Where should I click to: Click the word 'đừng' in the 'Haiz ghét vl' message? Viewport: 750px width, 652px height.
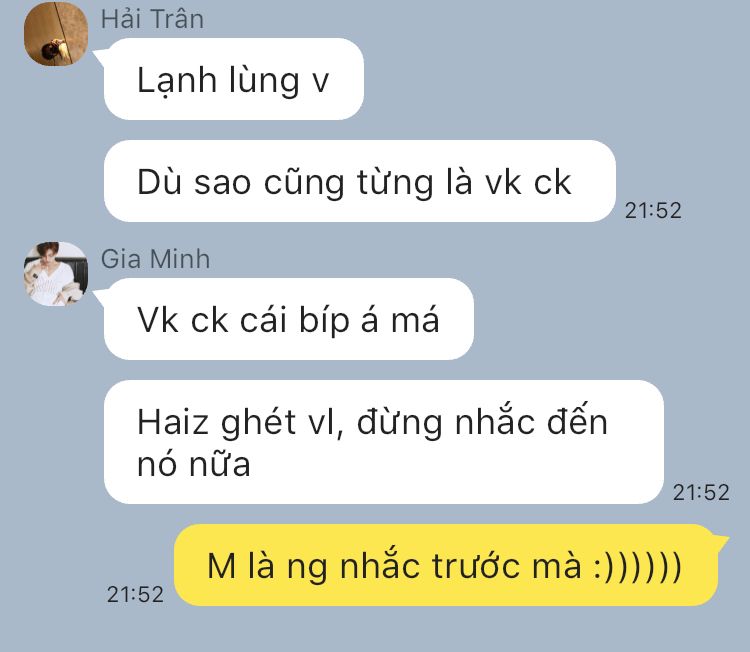(x=399, y=423)
